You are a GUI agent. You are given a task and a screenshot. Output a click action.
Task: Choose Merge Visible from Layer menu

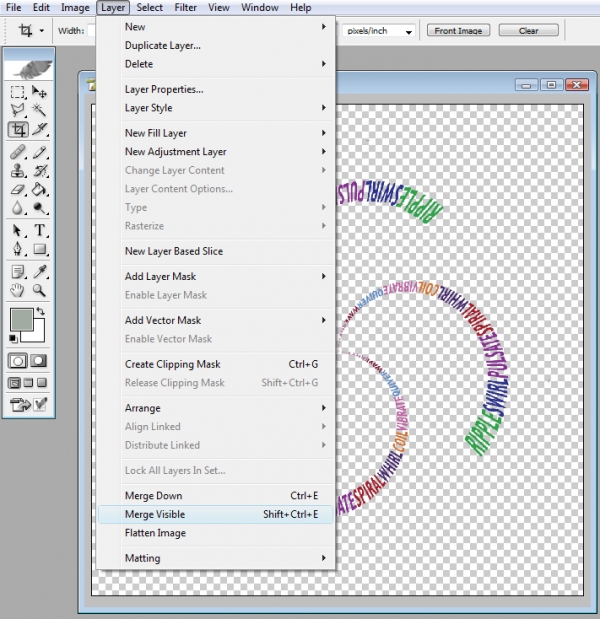216,514
